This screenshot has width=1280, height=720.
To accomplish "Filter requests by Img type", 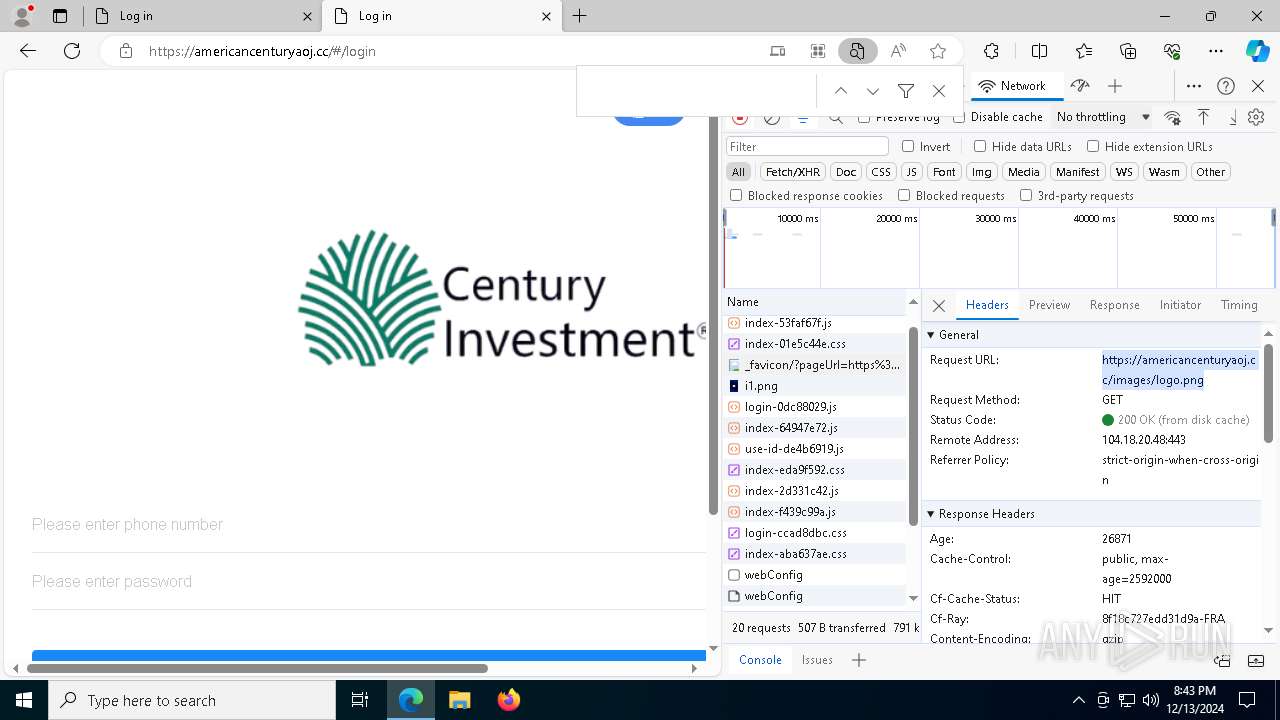I will [x=982, y=172].
